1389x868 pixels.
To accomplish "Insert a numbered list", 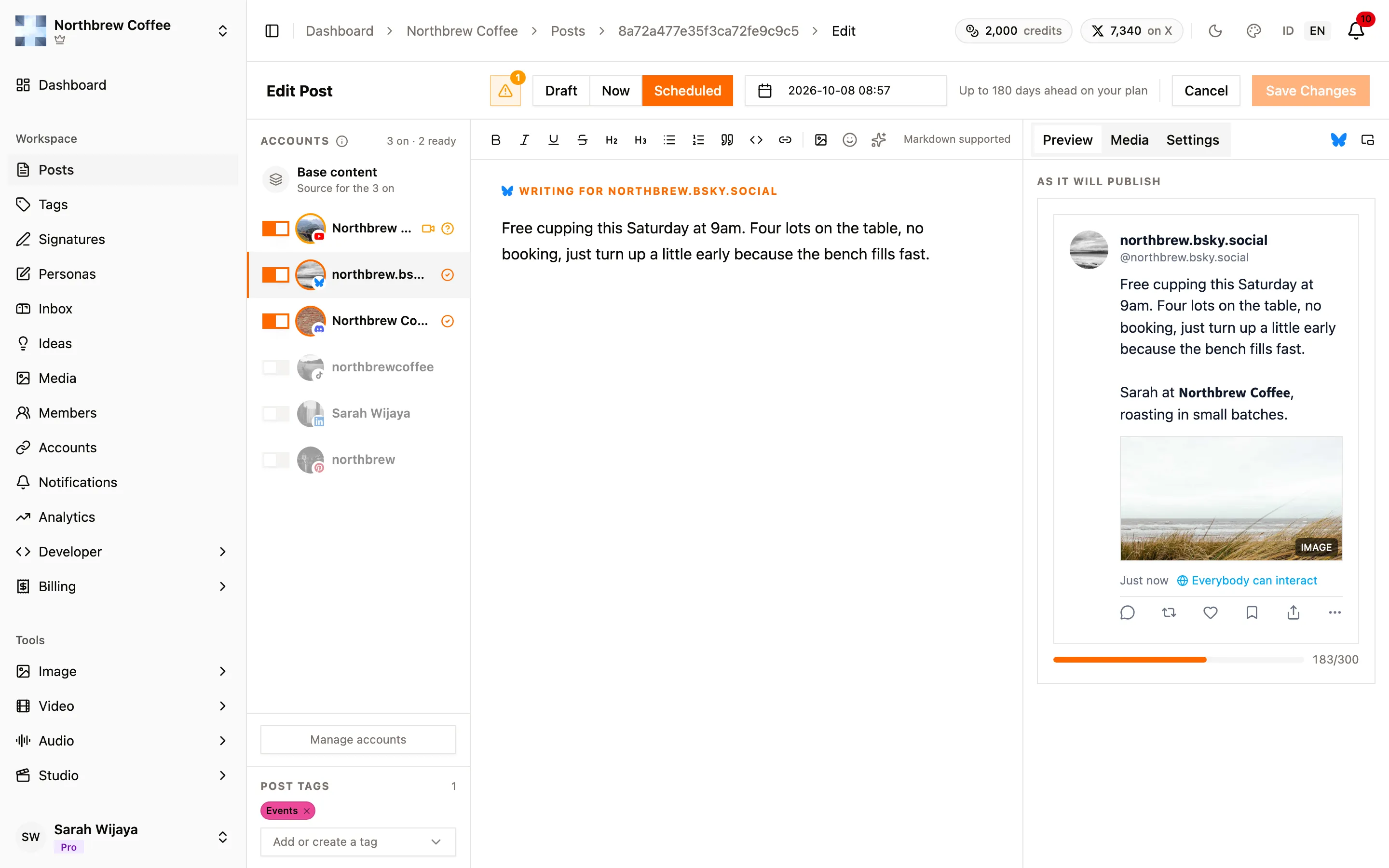I will [698, 139].
